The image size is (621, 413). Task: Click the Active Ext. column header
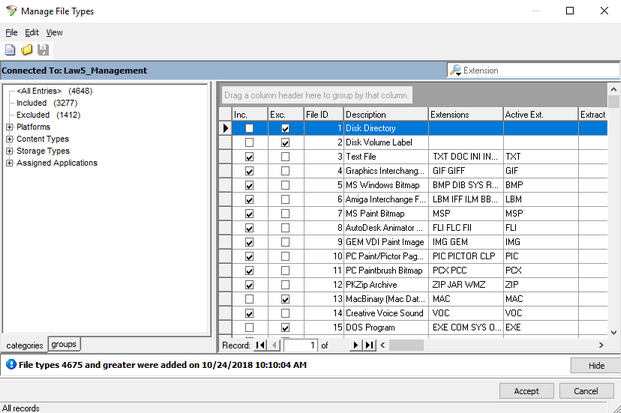(x=541, y=114)
